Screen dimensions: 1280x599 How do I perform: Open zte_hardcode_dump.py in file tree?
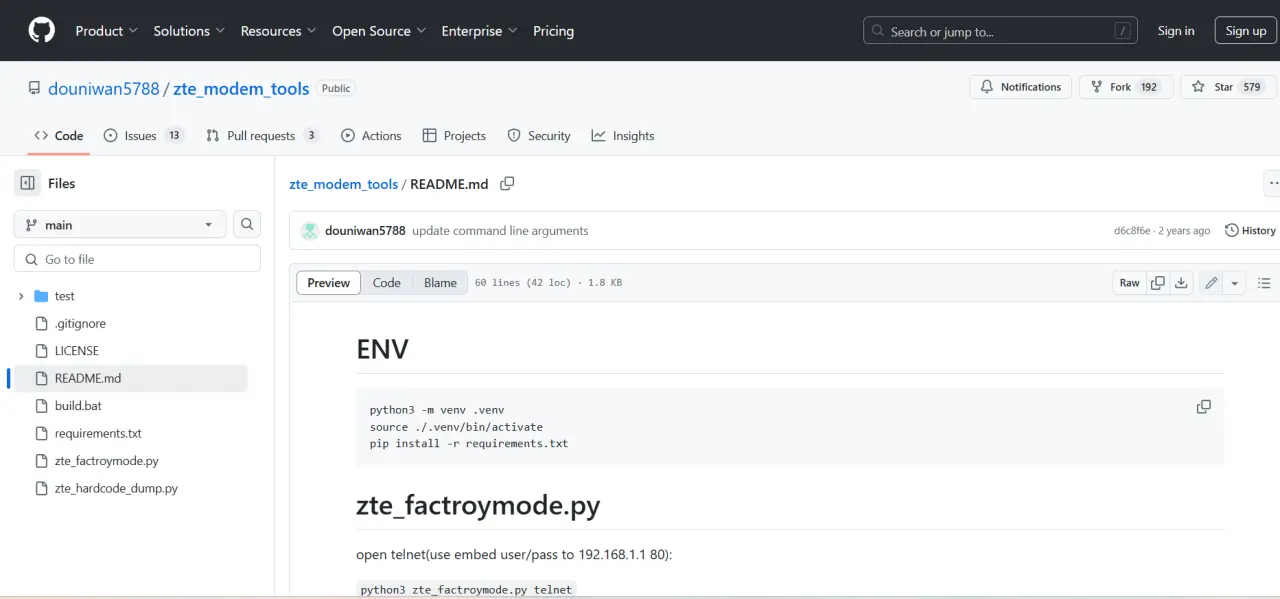[x=116, y=488]
